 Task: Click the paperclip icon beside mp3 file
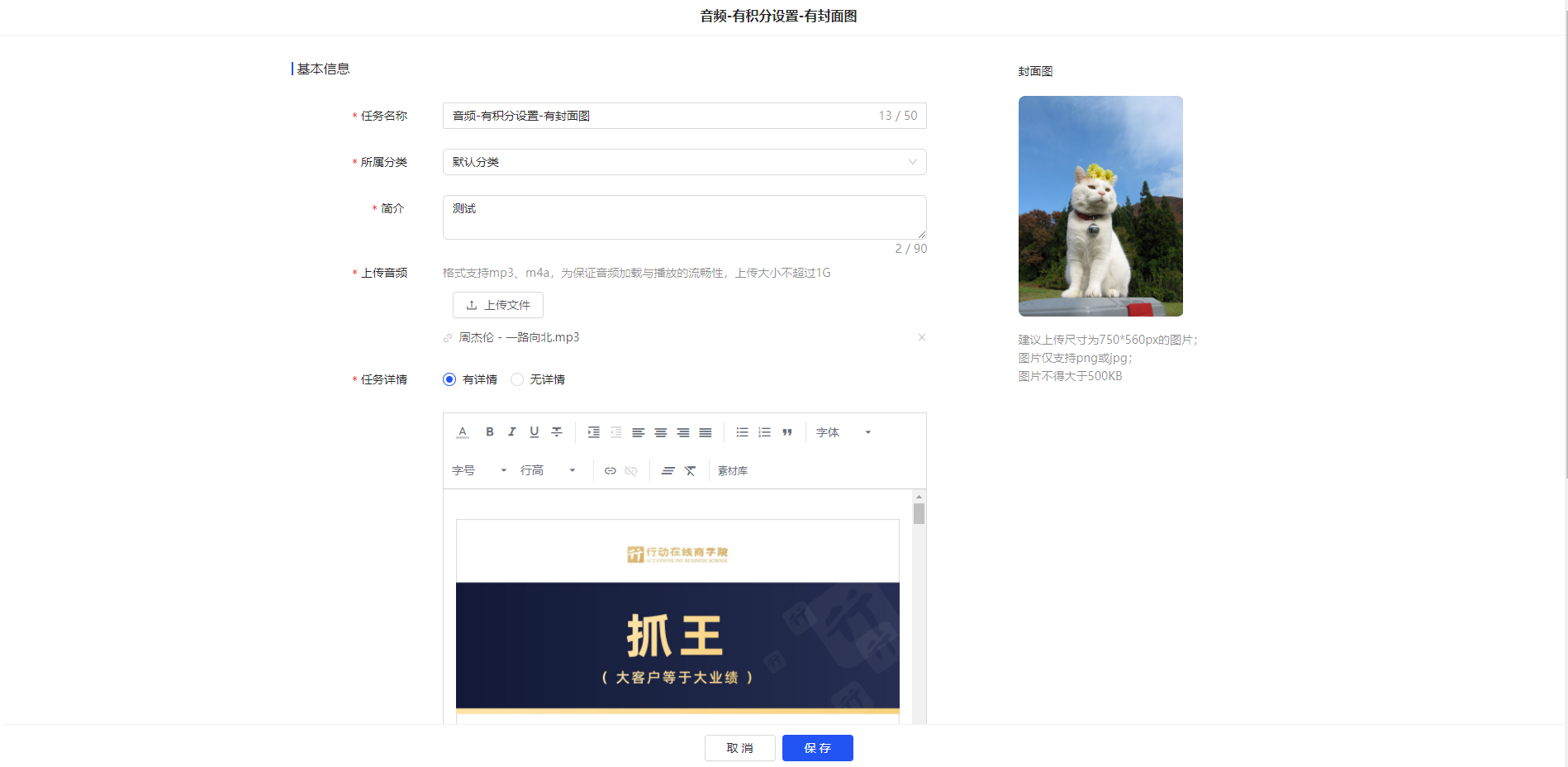[x=448, y=338]
